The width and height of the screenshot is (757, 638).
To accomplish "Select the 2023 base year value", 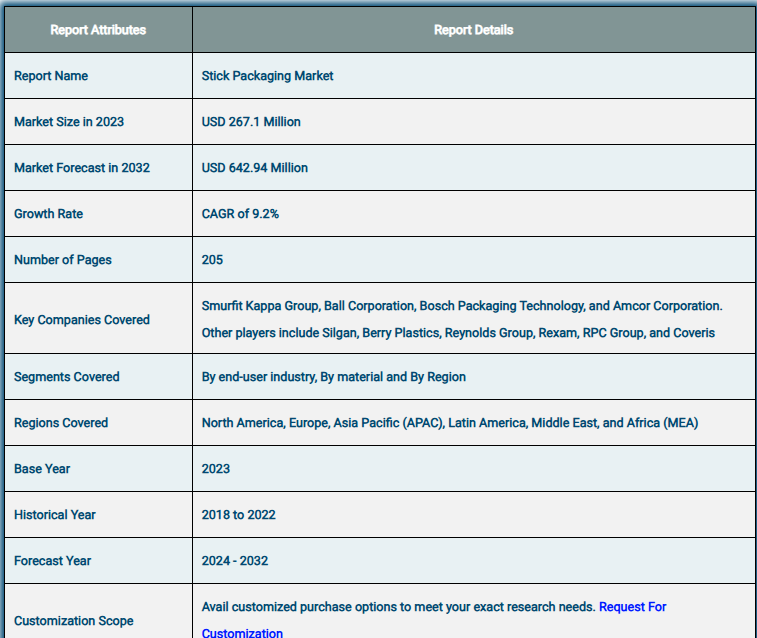I will pos(215,469).
